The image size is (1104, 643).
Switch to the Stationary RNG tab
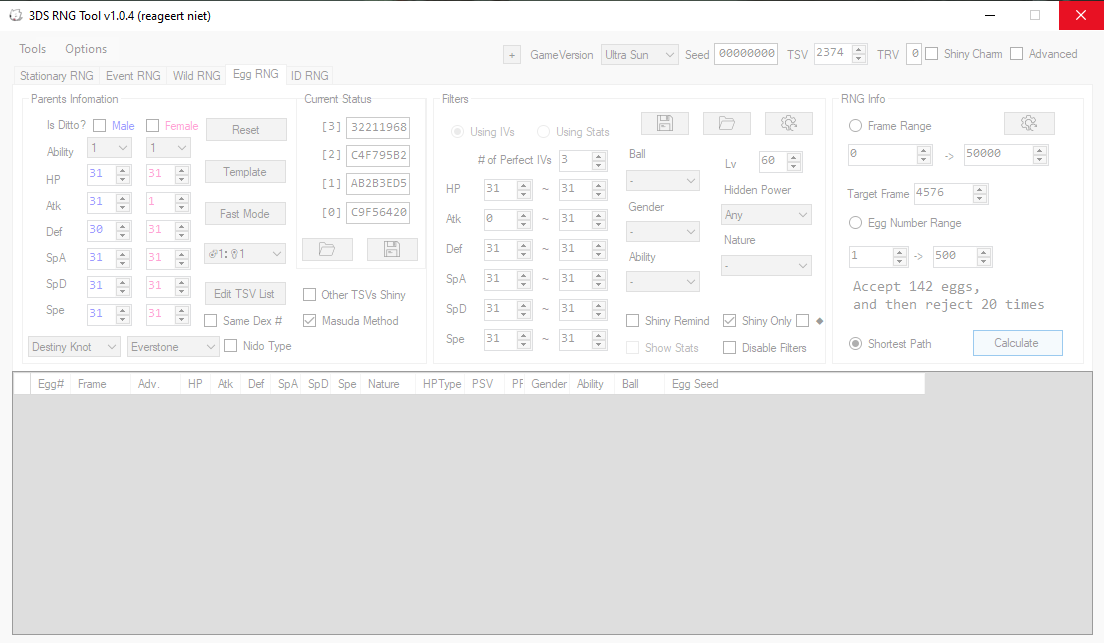[x=57, y=76]
